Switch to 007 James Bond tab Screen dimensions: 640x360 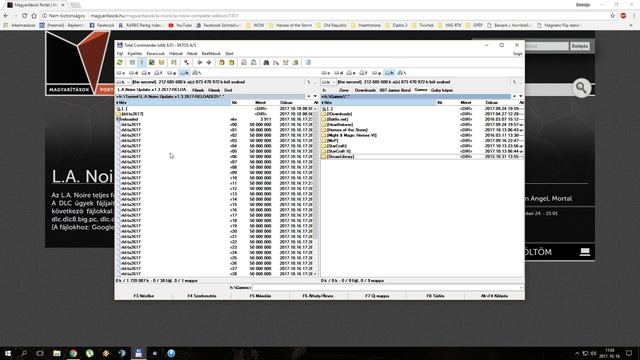pyautogui.click(x=395, y=90)
